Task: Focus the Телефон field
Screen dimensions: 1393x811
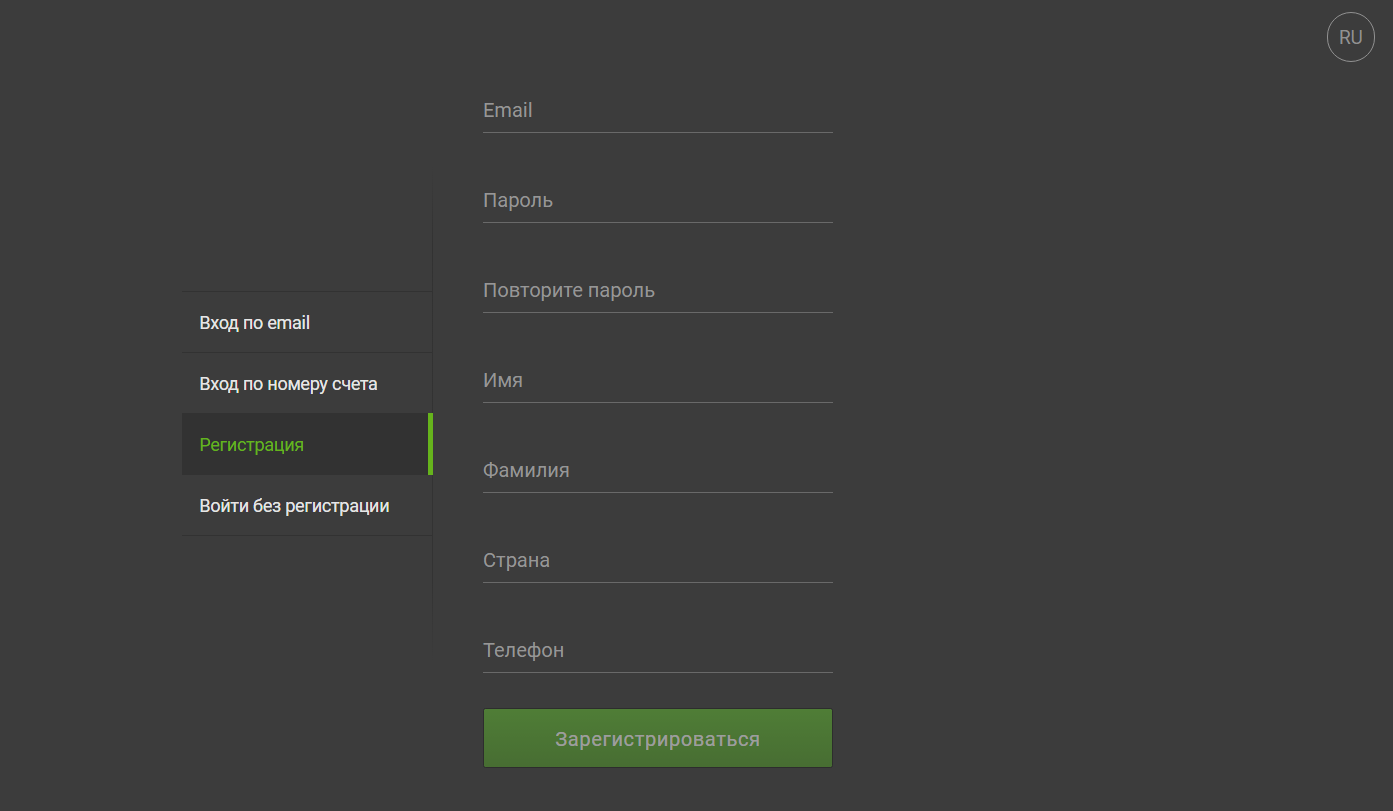Action: 658,651
